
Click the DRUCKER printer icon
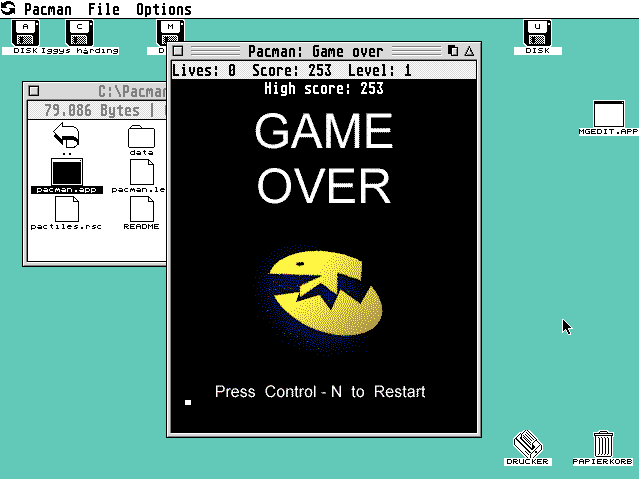(527, 443)
